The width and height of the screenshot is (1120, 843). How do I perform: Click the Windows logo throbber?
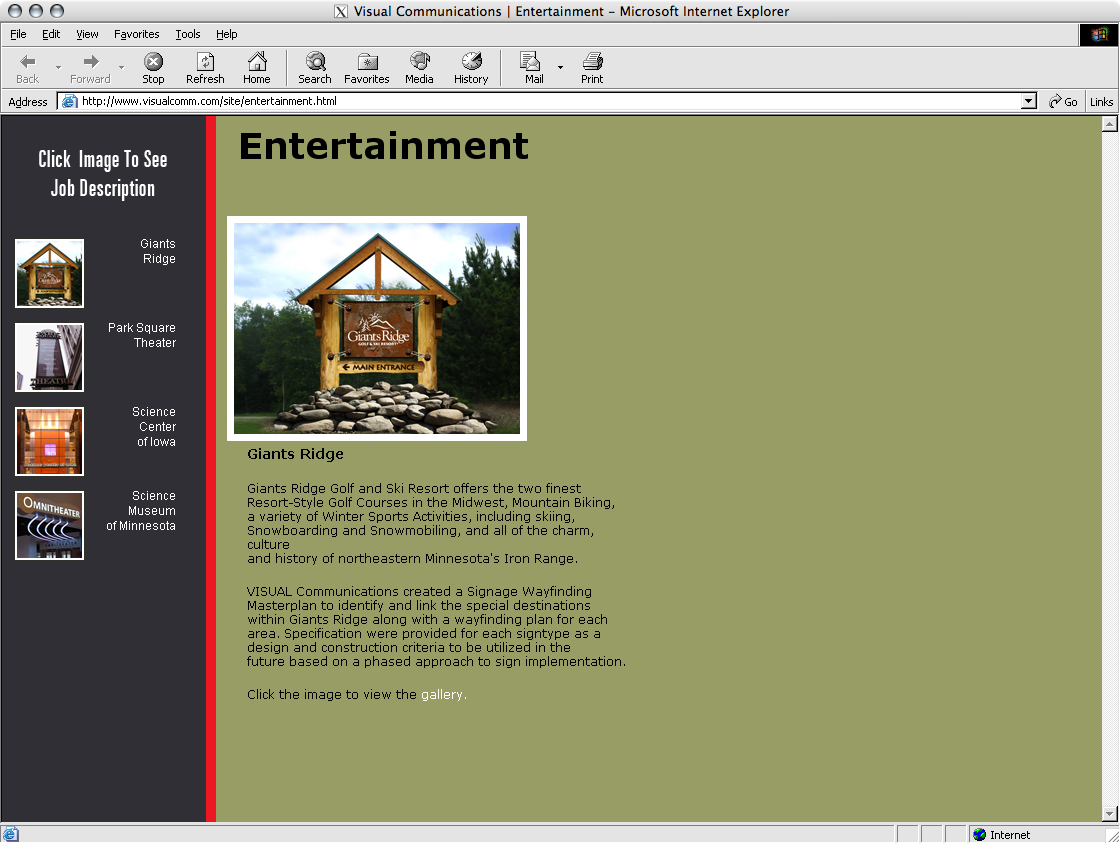1099,34
